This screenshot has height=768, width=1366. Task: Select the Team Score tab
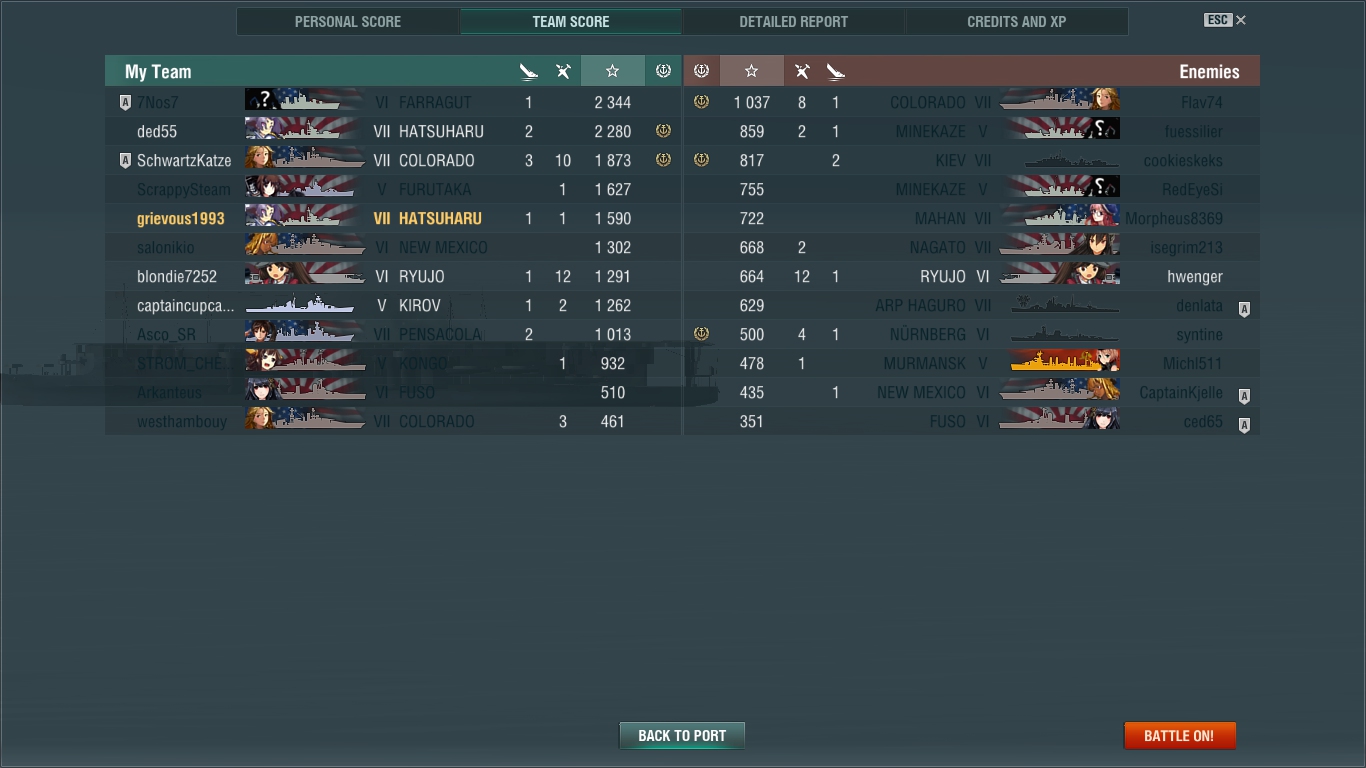570,21
